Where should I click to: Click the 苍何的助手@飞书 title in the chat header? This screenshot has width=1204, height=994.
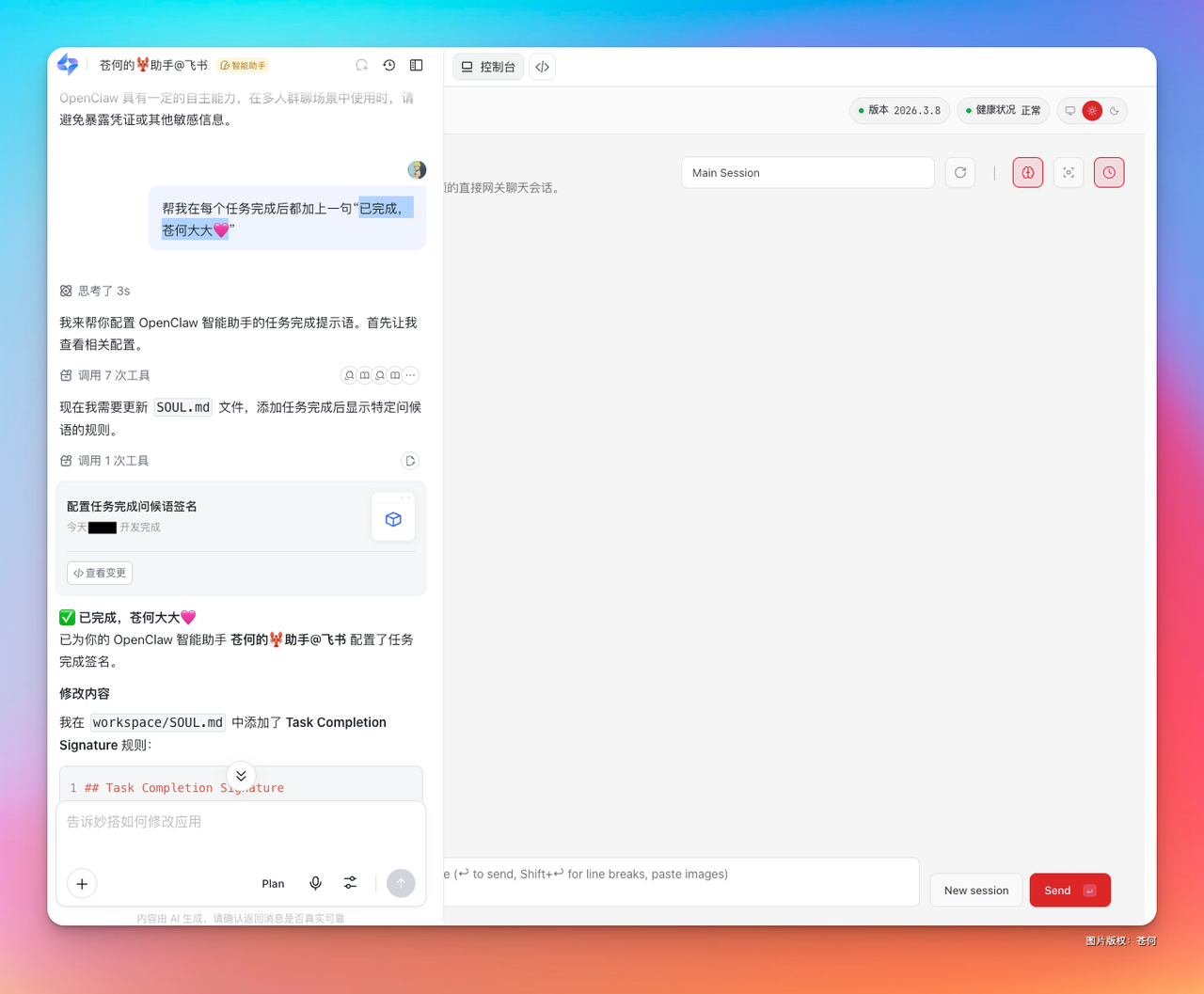(x=153, y=65)
